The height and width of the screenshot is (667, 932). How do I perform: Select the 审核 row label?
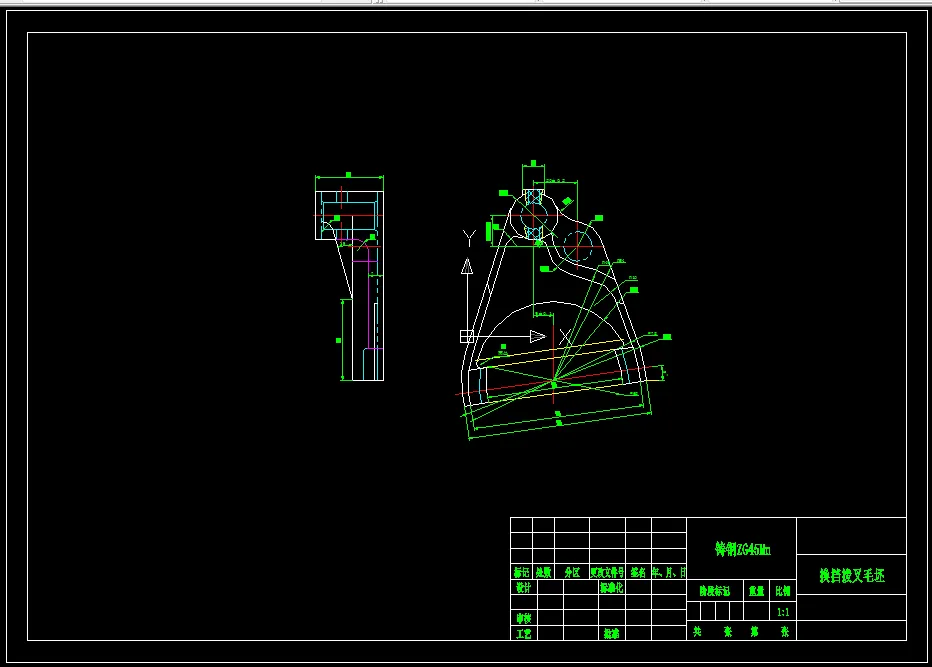pyautogui.click(x=524, y=618)
